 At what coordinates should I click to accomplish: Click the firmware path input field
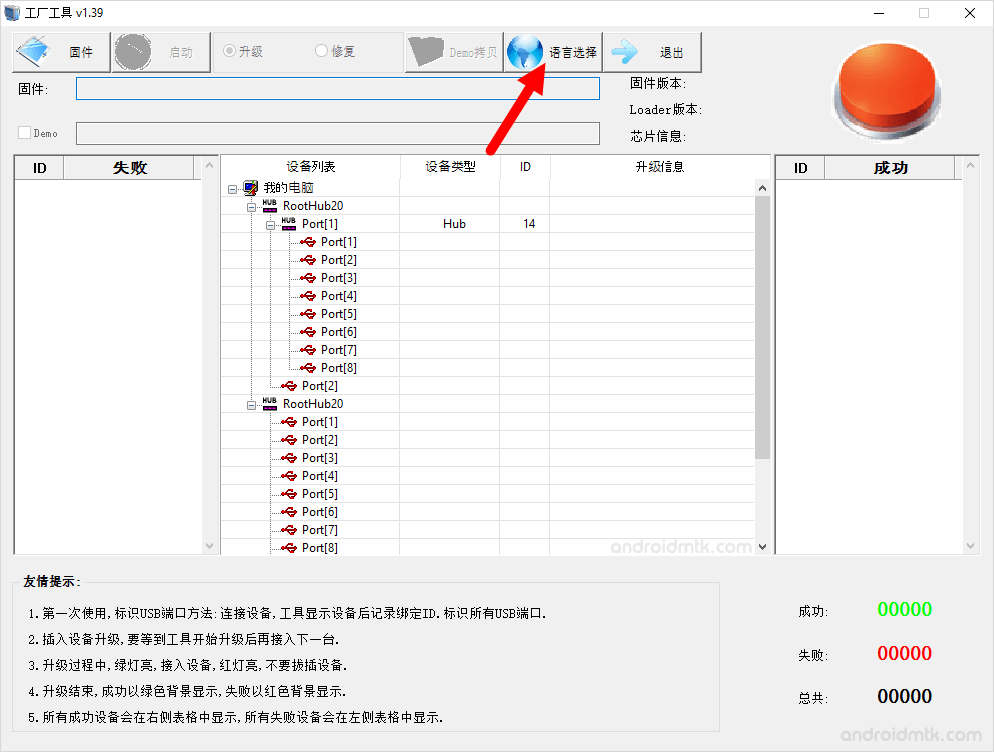(337, 88)
